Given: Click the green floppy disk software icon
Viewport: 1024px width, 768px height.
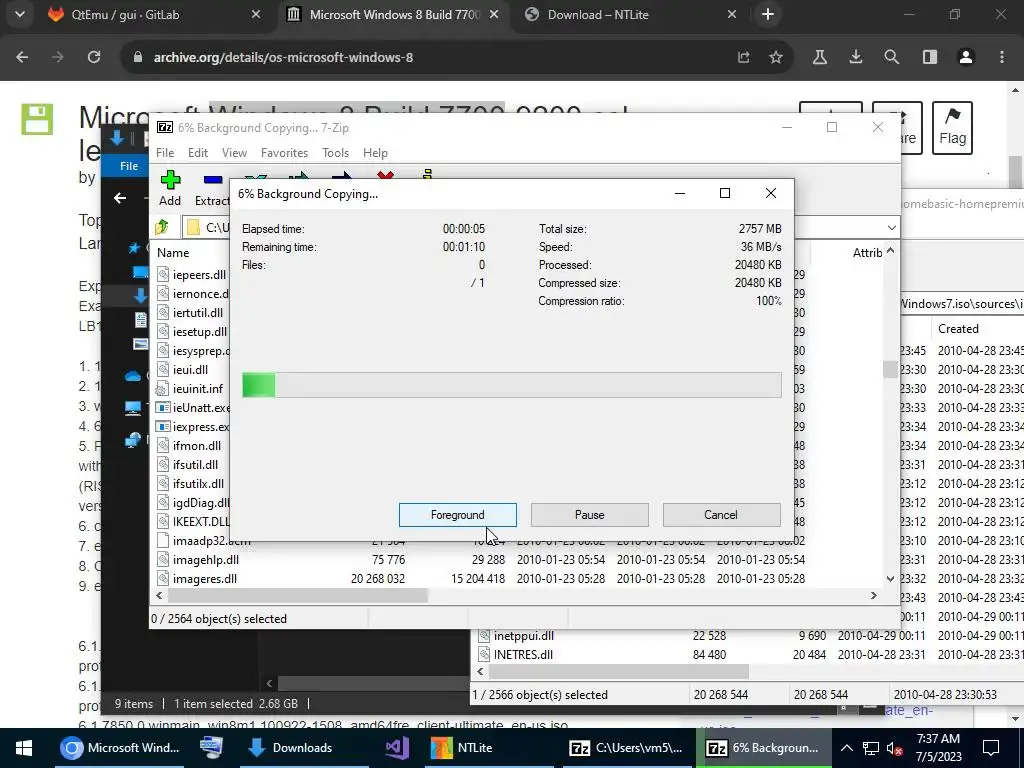Looking at the screenshot, I should pos(37,119).
